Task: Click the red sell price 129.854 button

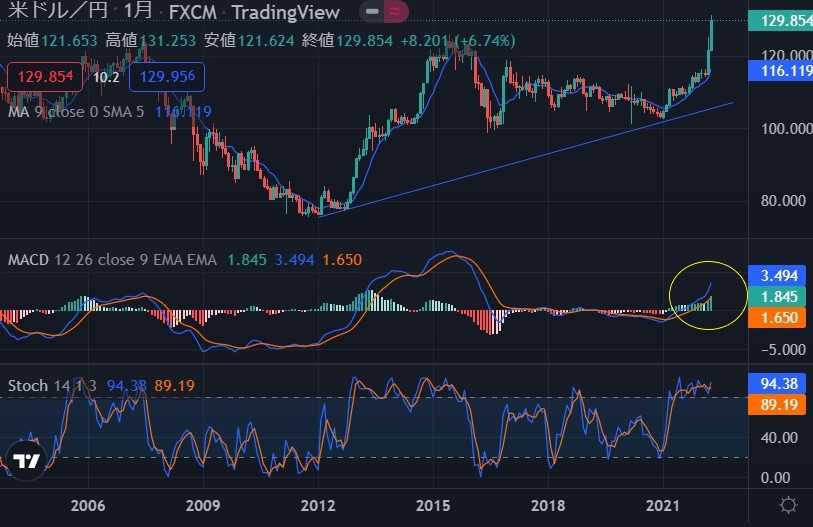Action: pyautogui.click(x=45, y=77)
